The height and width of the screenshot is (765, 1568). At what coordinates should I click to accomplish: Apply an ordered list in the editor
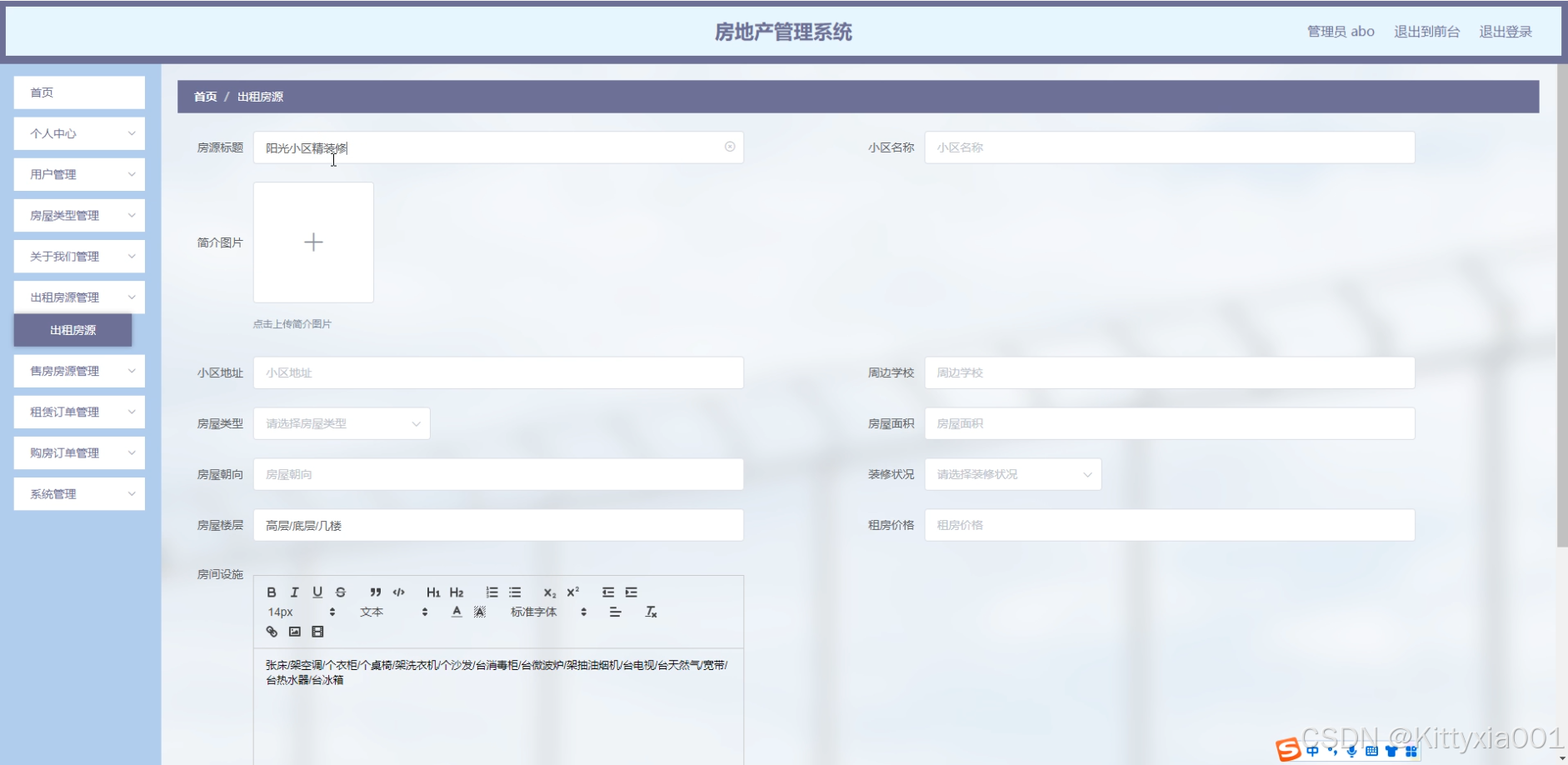(x=492, y=592)
